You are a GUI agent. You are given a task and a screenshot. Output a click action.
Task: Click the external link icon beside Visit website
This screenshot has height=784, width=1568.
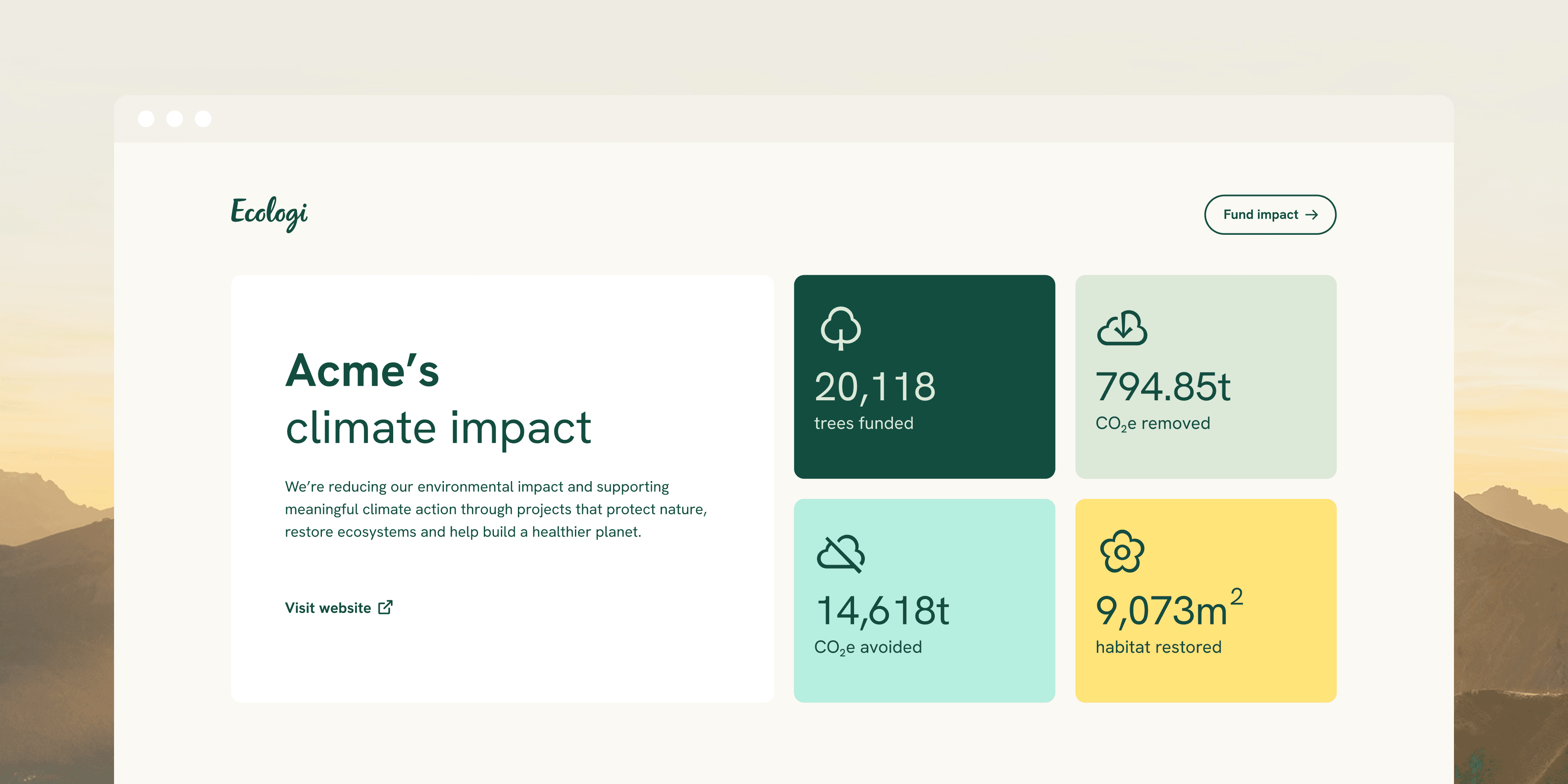385,607
